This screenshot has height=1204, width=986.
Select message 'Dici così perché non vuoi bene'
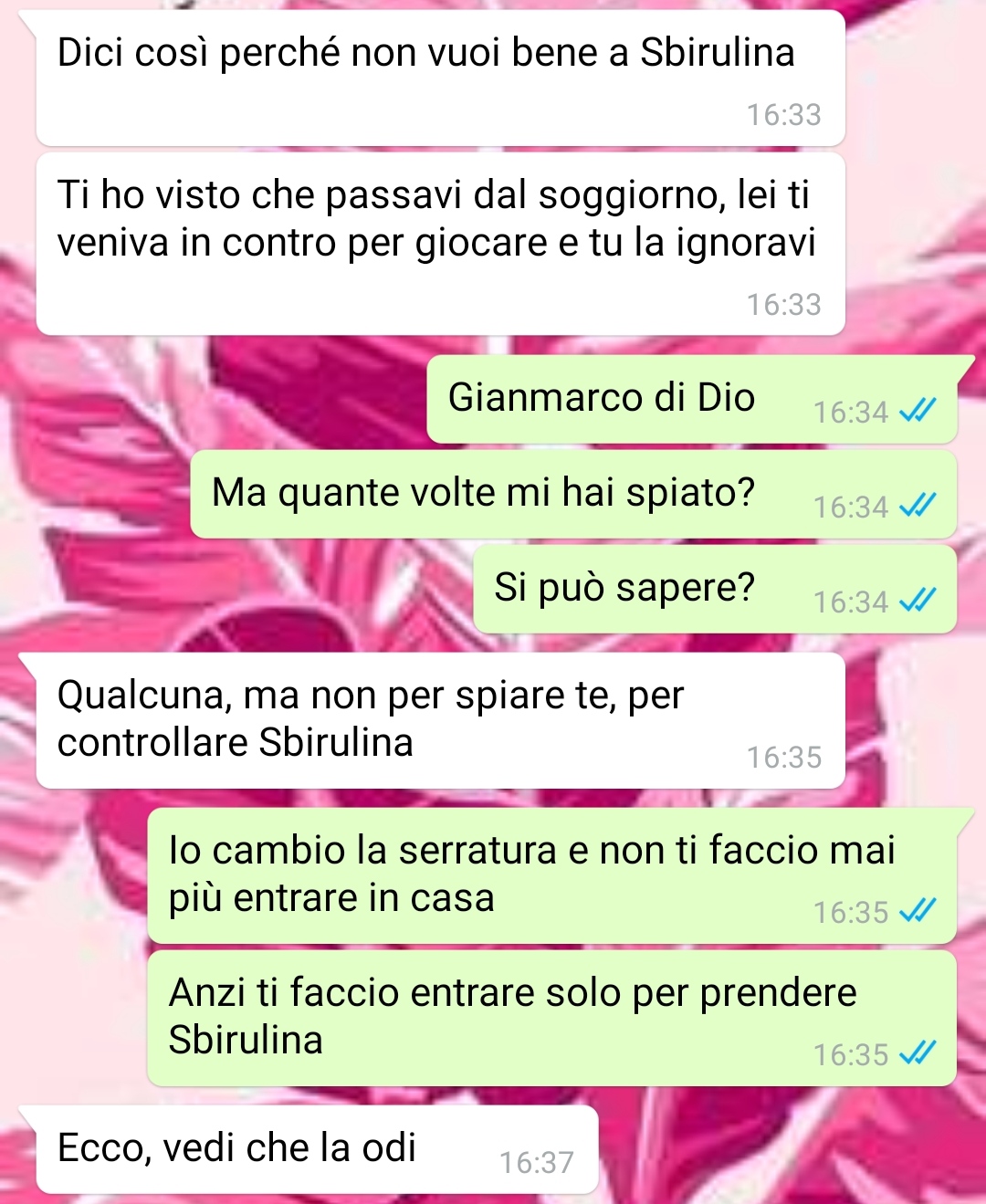pos(440,78)
